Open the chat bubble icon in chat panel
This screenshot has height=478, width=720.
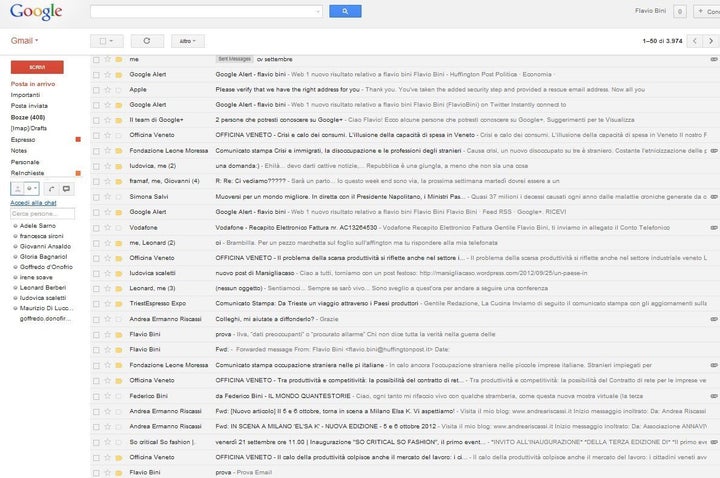66,189
